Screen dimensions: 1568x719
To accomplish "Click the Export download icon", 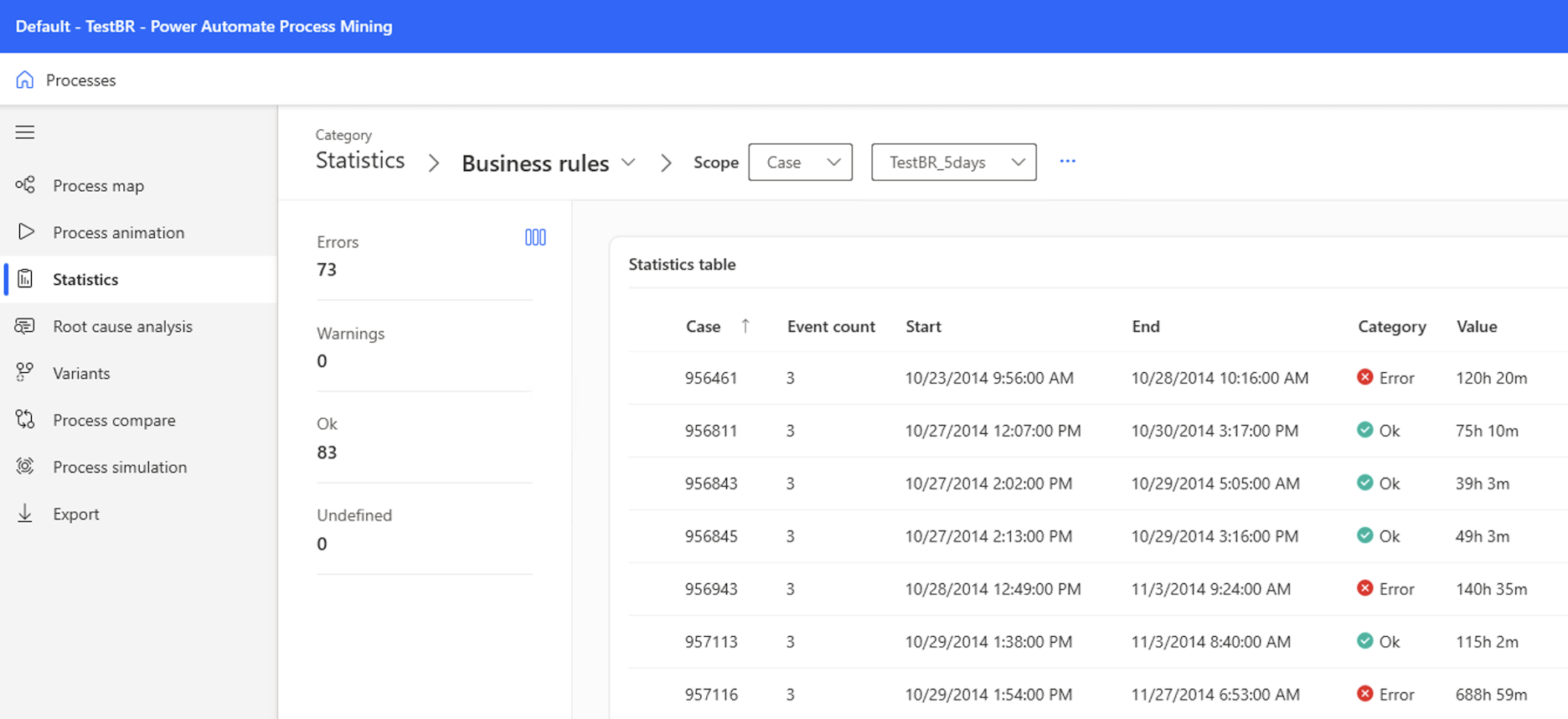I will [x=25, y=514].
